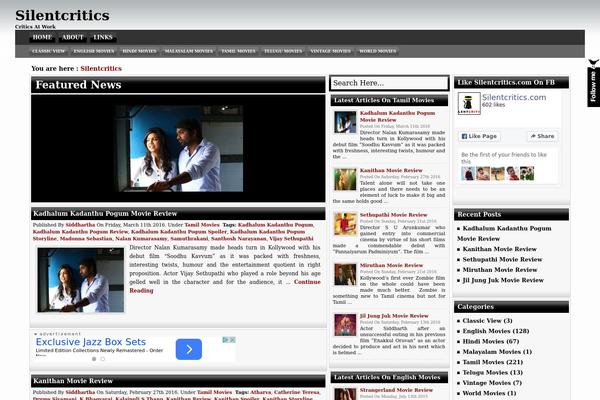Click the blue arrow button in ad
Screen dimensions: 600x400
click(x=189, y=349)
